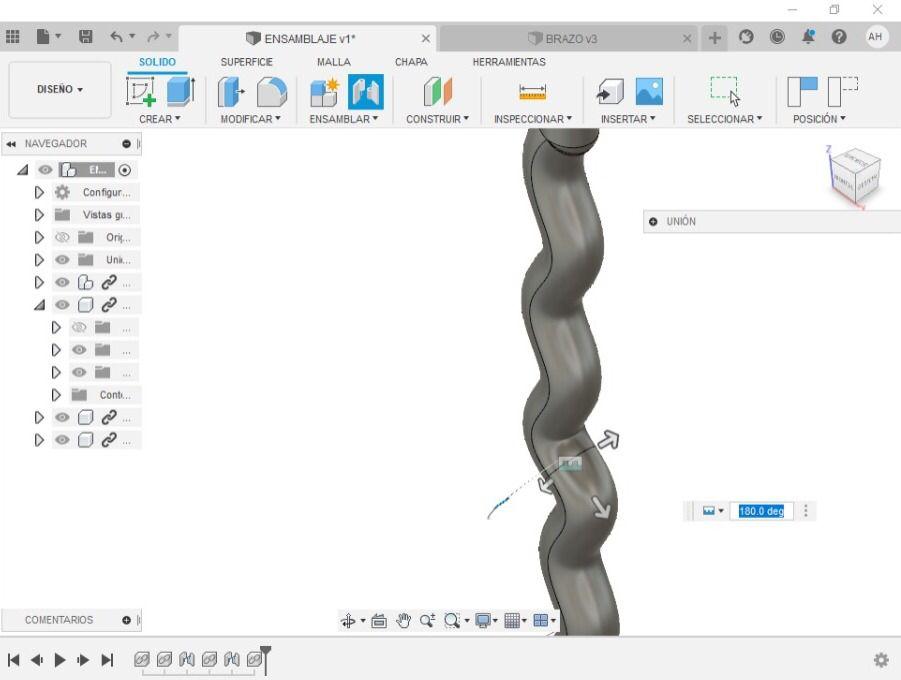This screenshot has height=680, width=901.
Task: Open the Look At tool
Action: point(379,621)
